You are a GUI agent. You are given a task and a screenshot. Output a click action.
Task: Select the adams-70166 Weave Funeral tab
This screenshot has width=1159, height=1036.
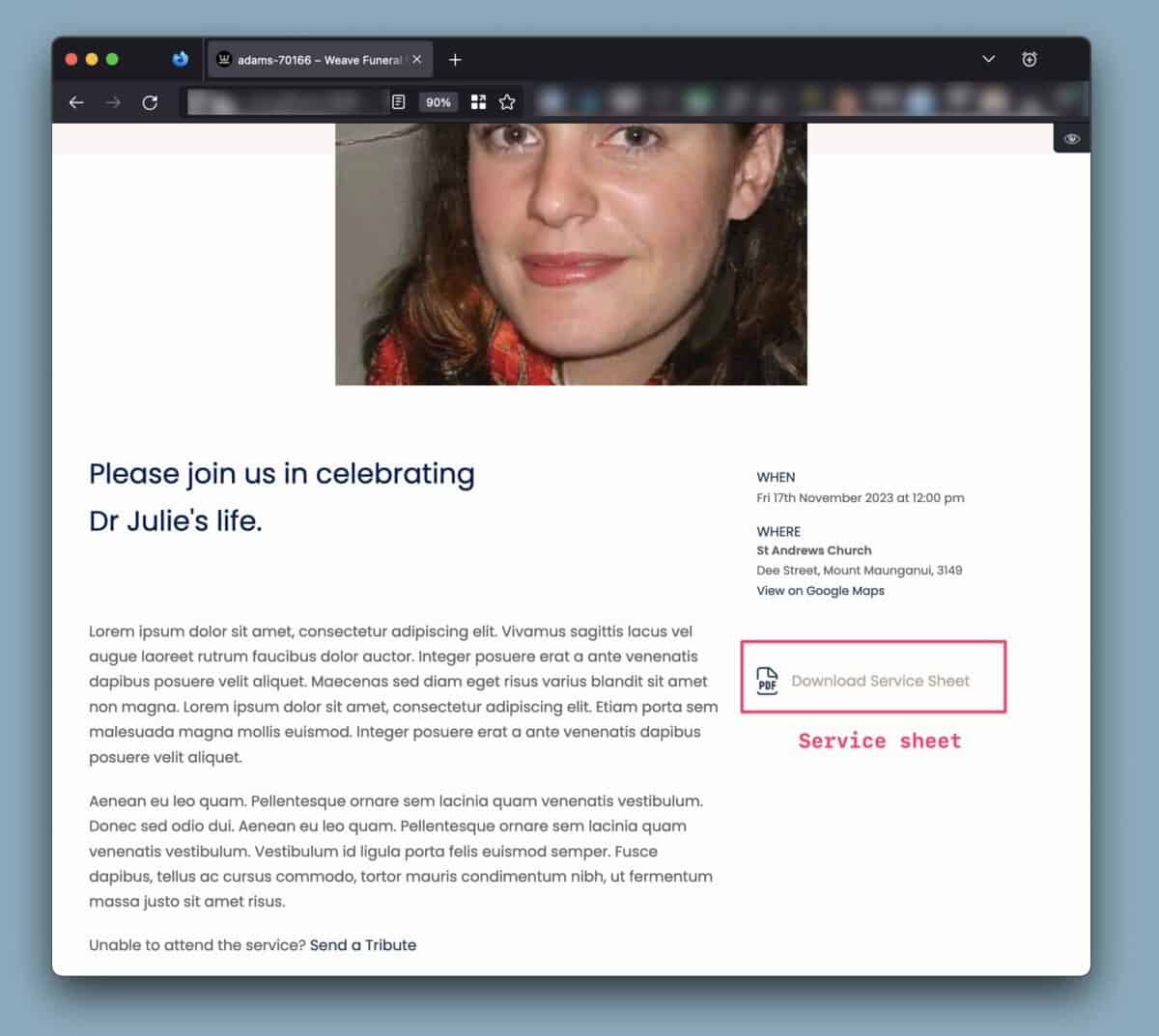(309, 60)
